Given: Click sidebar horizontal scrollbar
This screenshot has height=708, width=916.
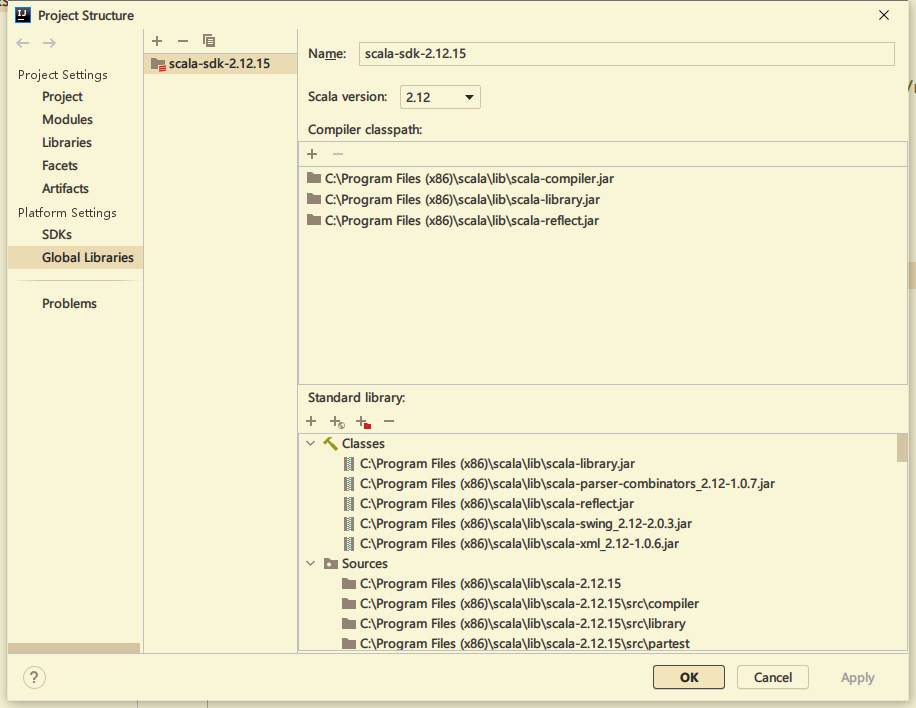Looking at the screenshot, I should pyautogui.click(x=74, y=648).
